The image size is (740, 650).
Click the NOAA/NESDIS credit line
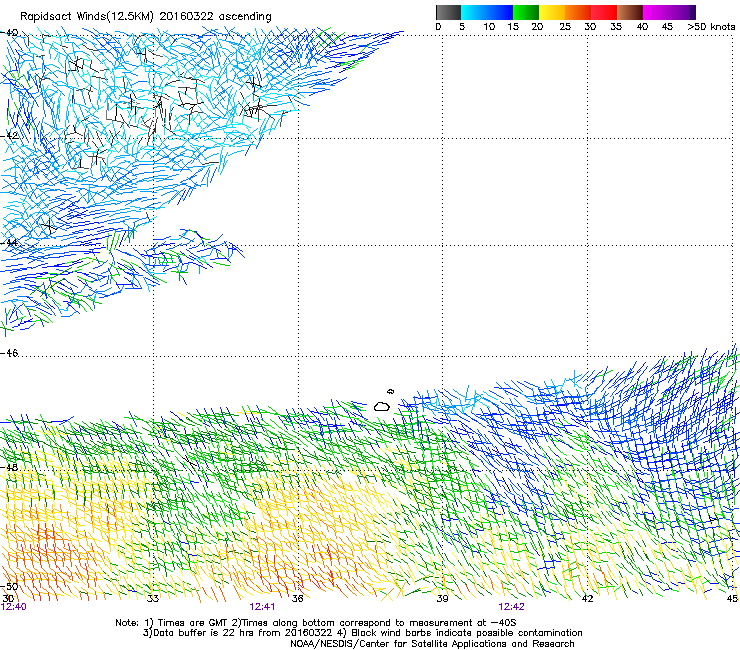point(432,644)
